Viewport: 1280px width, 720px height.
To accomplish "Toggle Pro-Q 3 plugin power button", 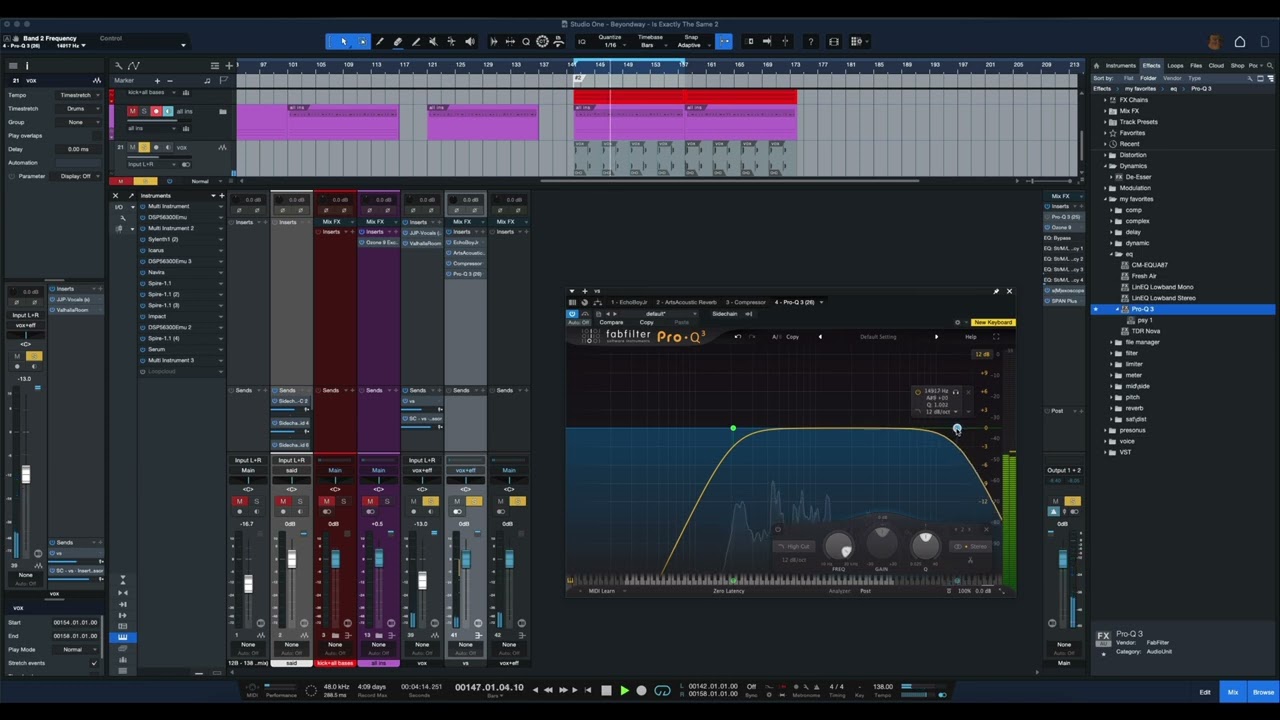I will click(x=573, y=314).
